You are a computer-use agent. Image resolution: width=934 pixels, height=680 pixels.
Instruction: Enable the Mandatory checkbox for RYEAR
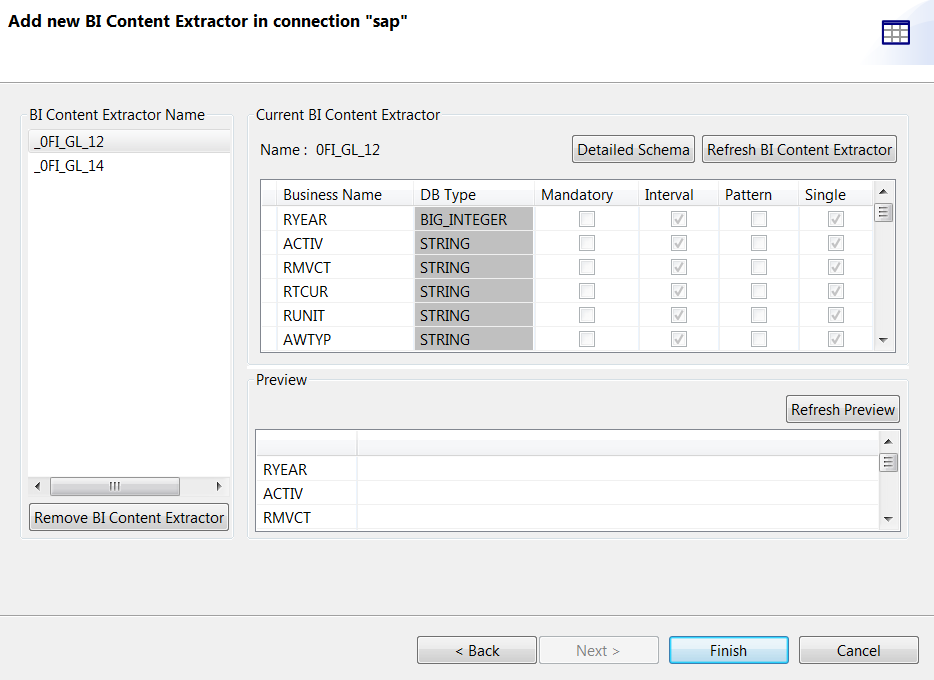[586, 219]
